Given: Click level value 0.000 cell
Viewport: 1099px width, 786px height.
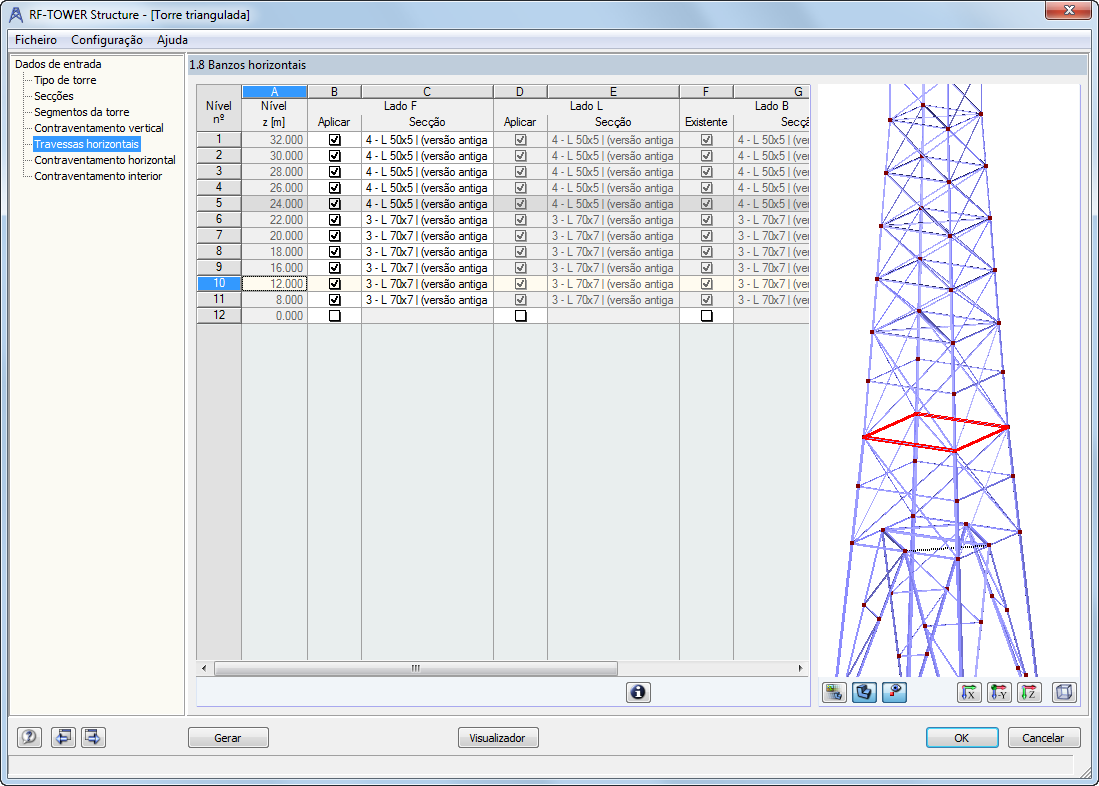Looking at the screenshot, I should click(x=274, y=316).
